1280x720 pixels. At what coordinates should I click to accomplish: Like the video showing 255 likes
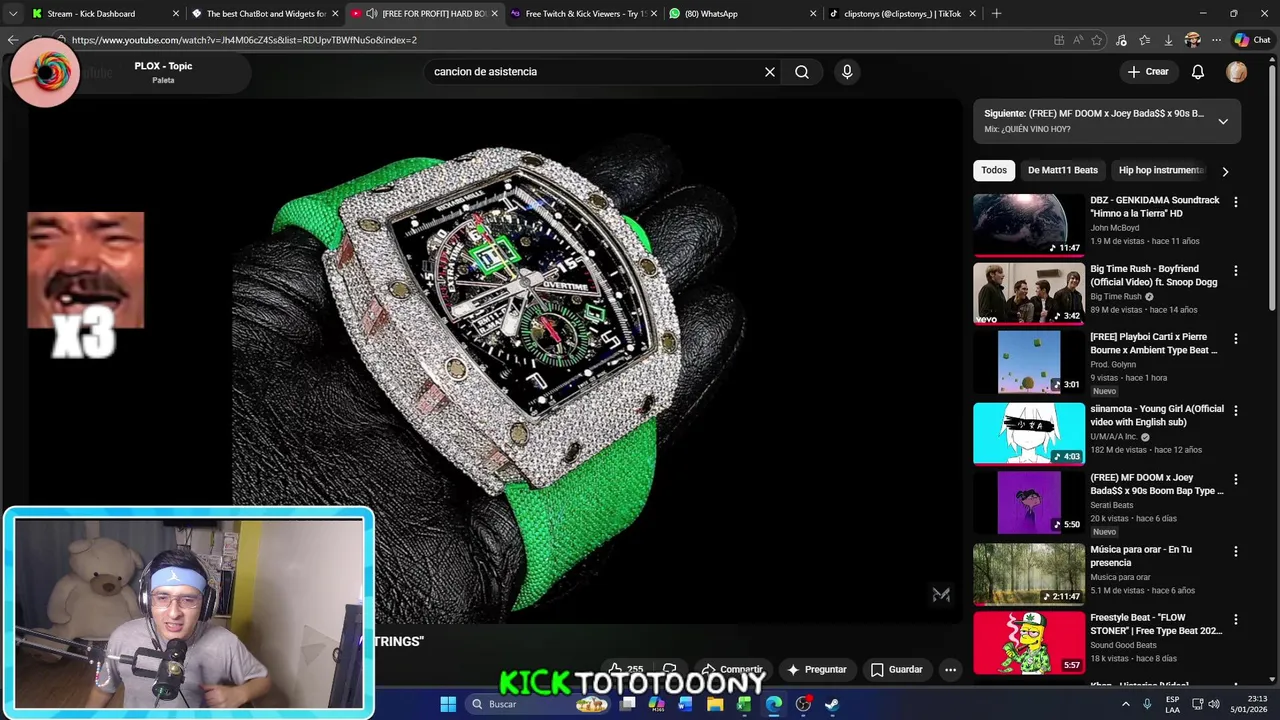click(626, 669)
